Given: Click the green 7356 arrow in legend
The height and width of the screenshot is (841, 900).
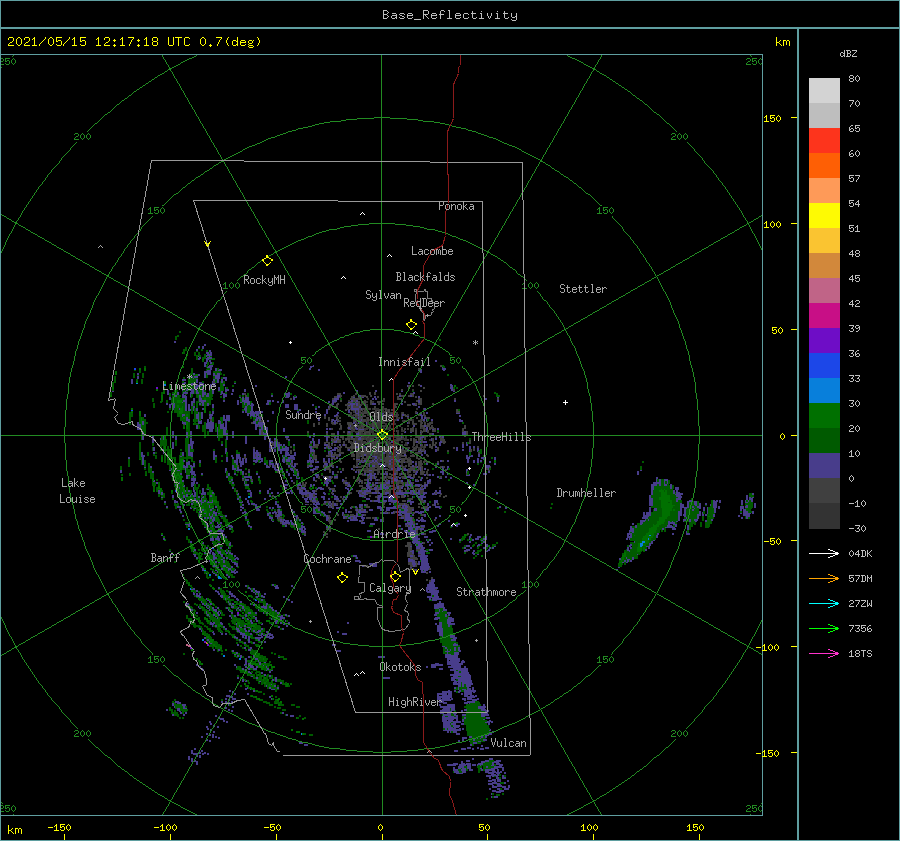Looking at the screenshot, I should 824,628.
